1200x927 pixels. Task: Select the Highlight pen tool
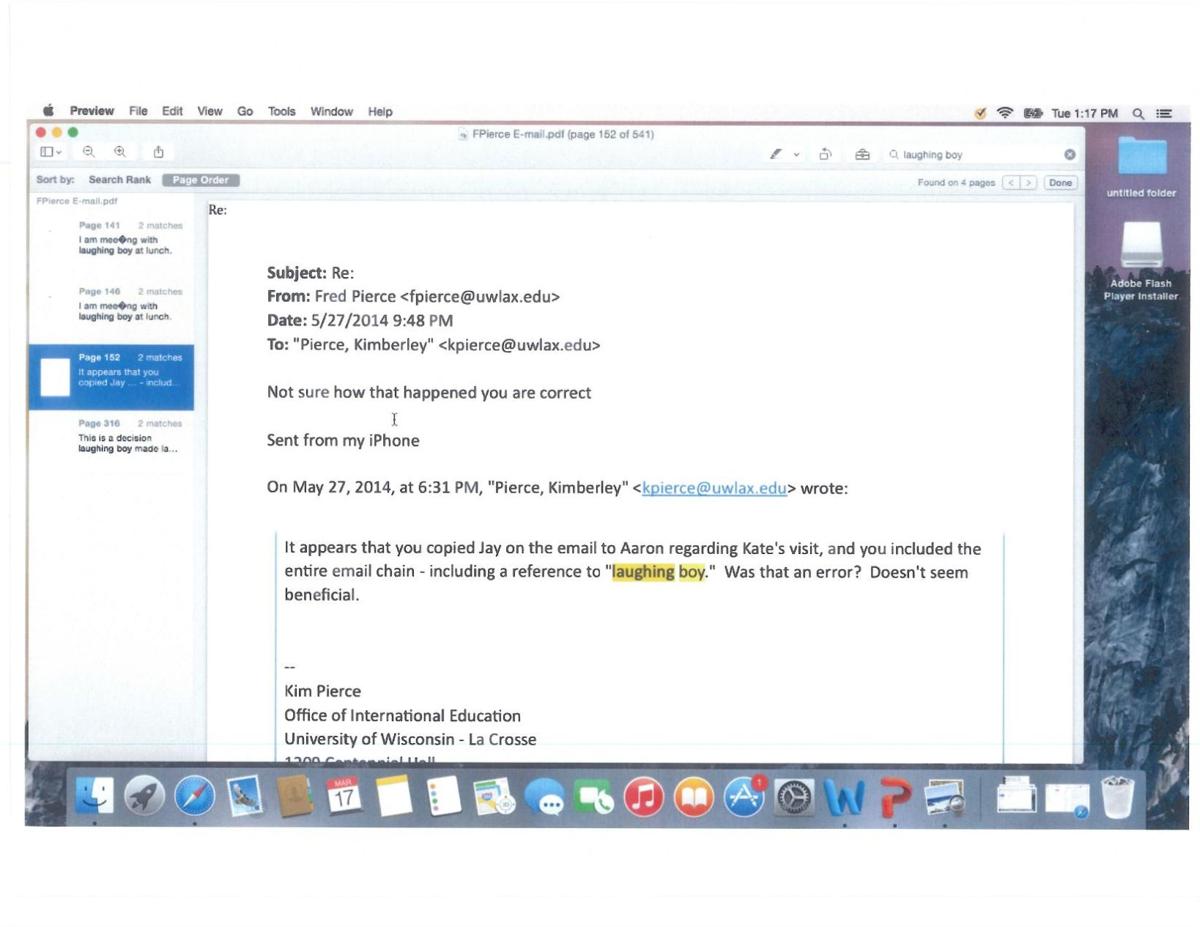[x=775, y=155]
